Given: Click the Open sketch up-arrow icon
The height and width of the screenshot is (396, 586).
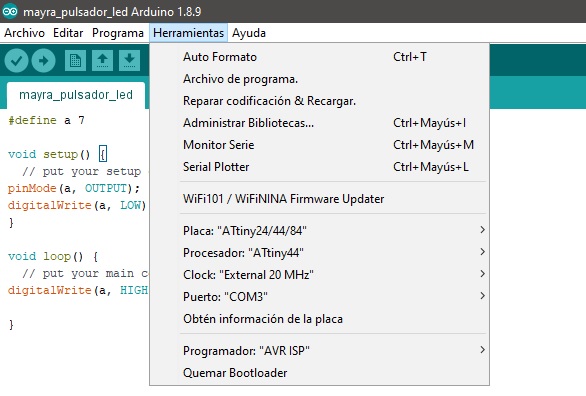Looking at the screenshot, I should [x=102, y=61].
